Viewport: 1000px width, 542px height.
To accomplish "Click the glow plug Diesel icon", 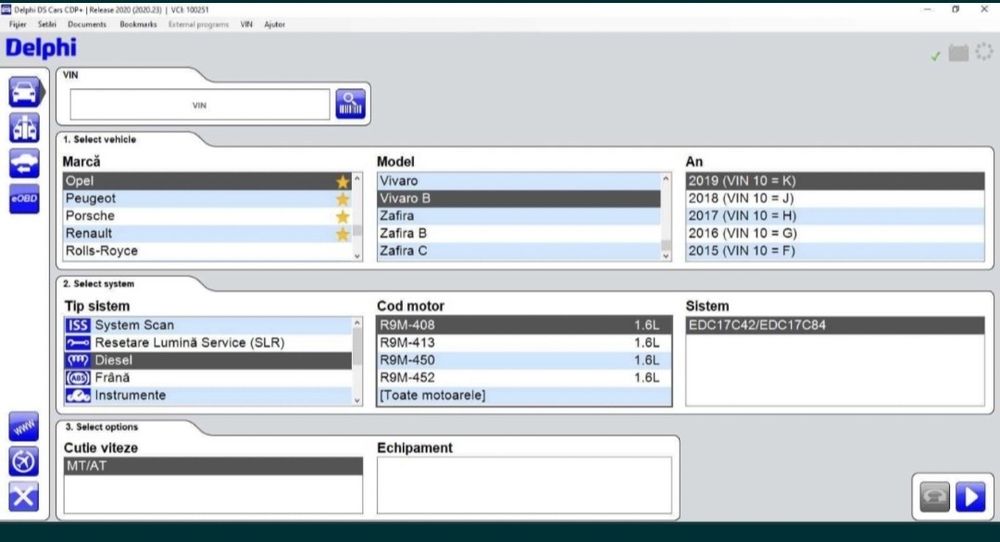I will click(x=78, y=360).
